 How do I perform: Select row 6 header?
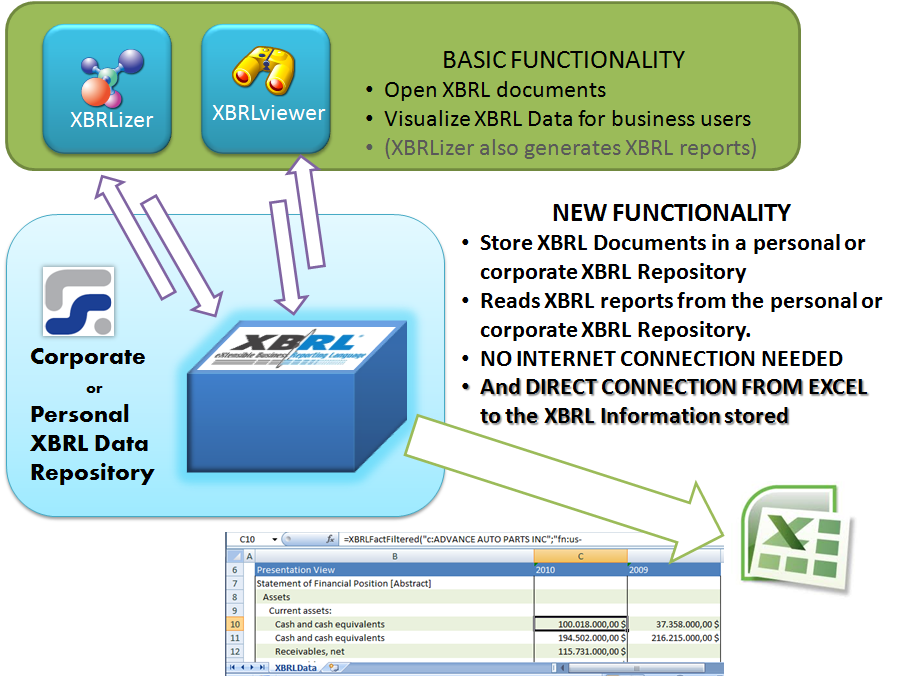coord(235,570)
